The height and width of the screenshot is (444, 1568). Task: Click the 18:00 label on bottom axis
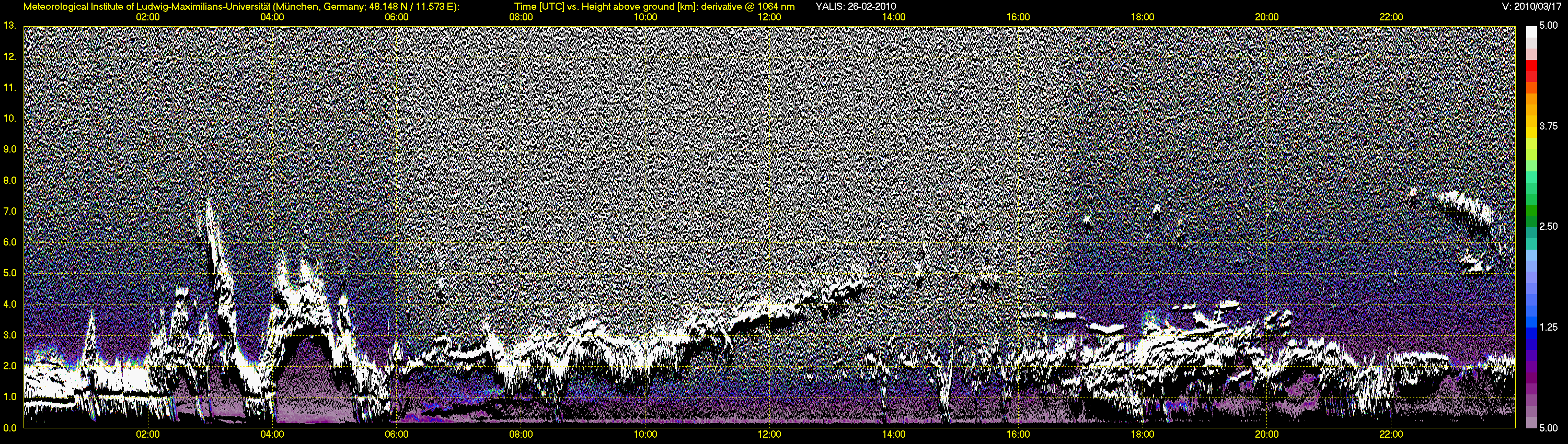click(1143, 434)
